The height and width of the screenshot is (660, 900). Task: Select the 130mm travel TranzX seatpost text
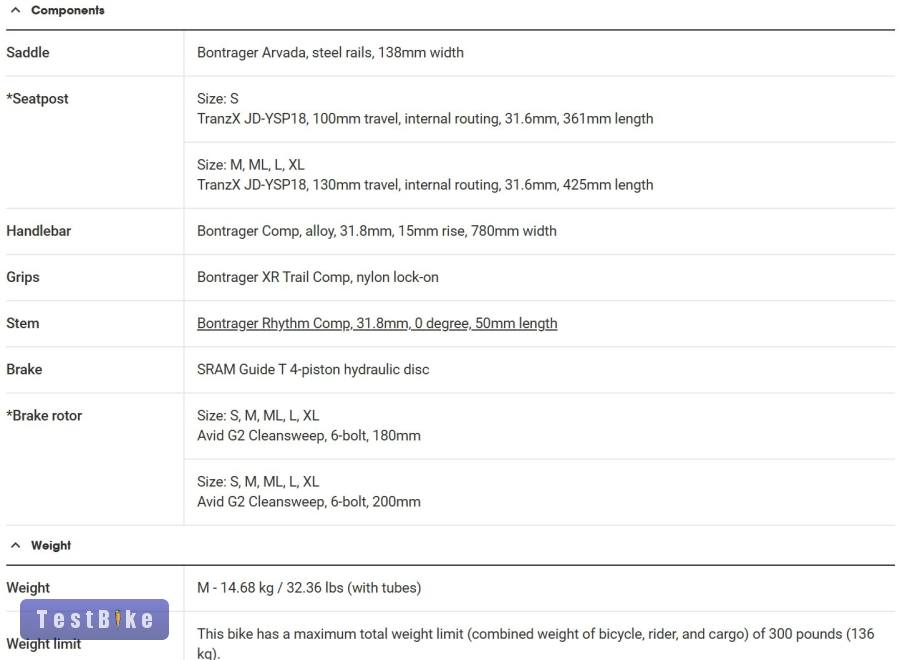(x=424, y=185)
